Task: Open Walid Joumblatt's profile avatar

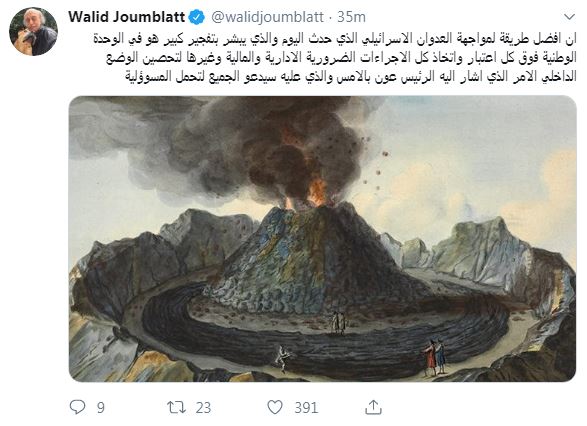Action: (33, 31)
